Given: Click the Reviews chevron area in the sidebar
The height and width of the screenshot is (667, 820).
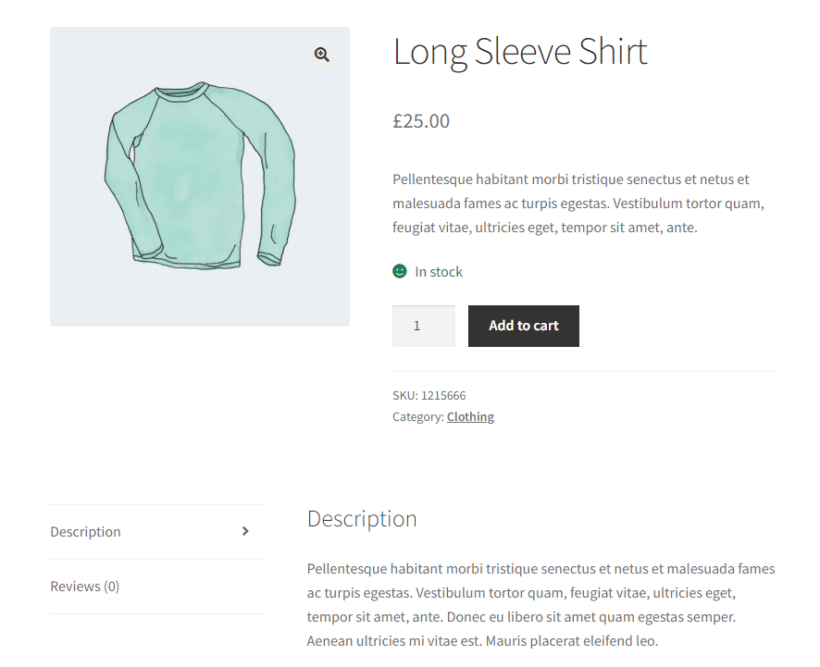Looking at the screenshot, I should click(245, 586).
